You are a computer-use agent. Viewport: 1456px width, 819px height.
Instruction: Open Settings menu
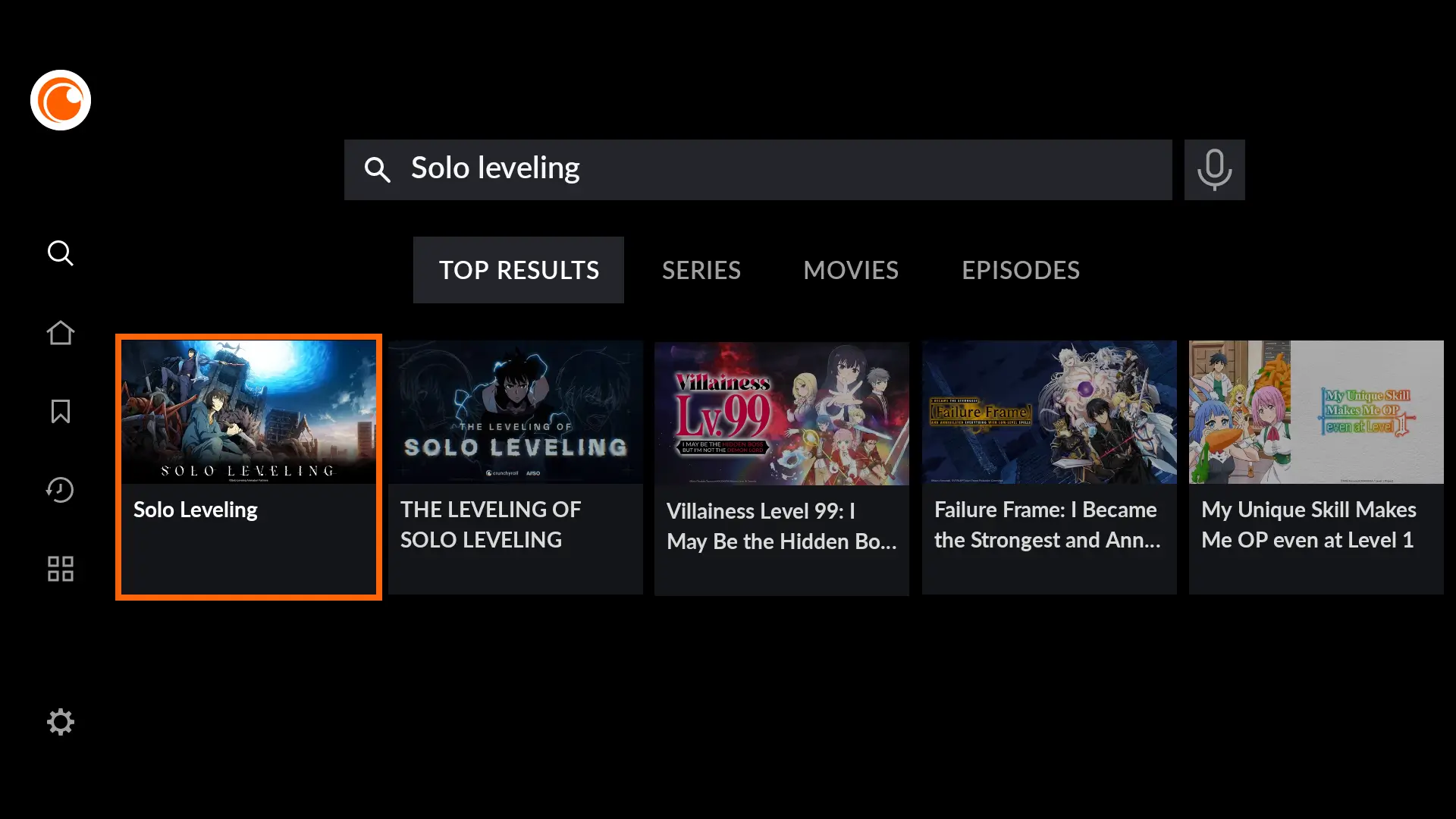click(x=60, y=721)
